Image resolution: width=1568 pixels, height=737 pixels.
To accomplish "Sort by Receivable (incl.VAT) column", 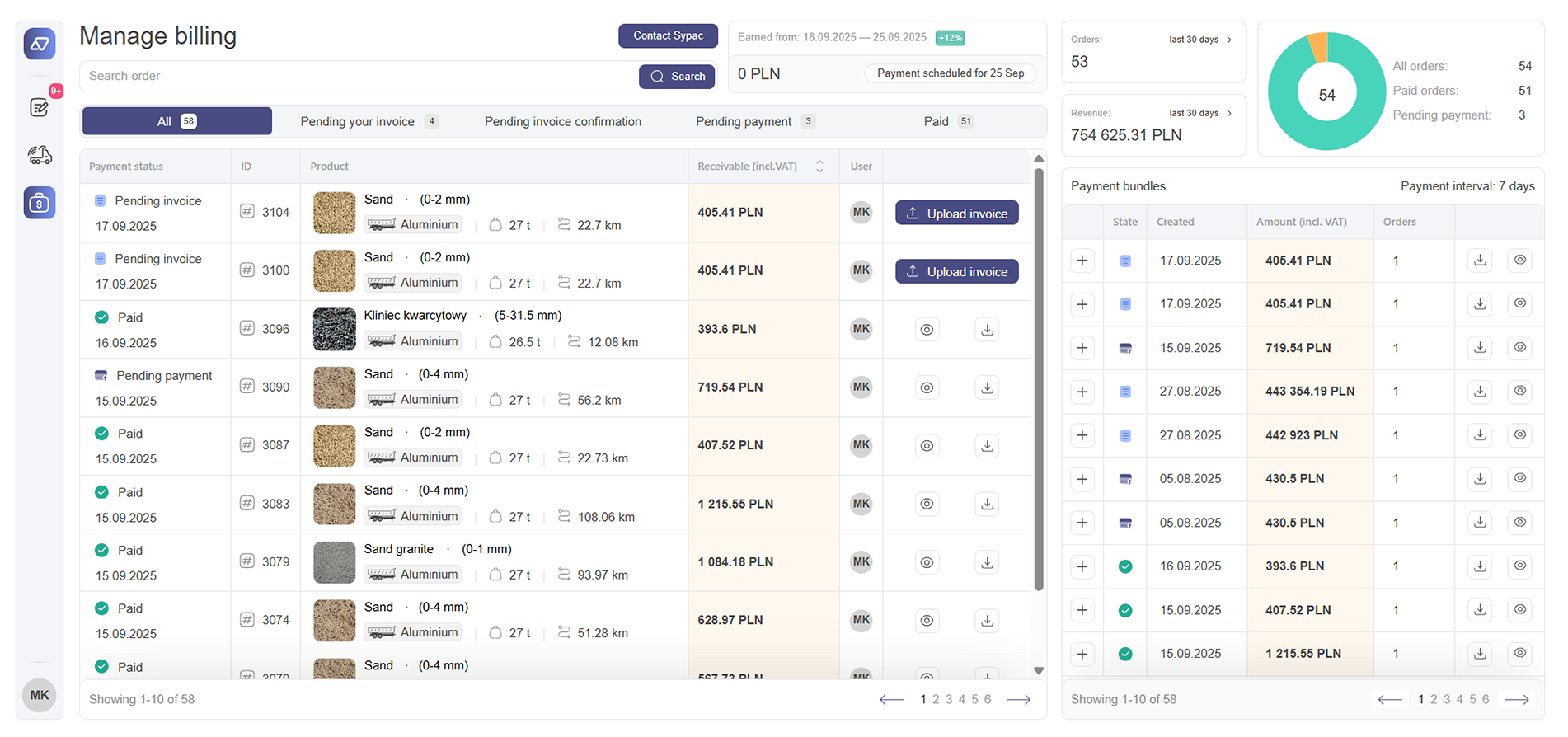I will click(x=819, y=167).
